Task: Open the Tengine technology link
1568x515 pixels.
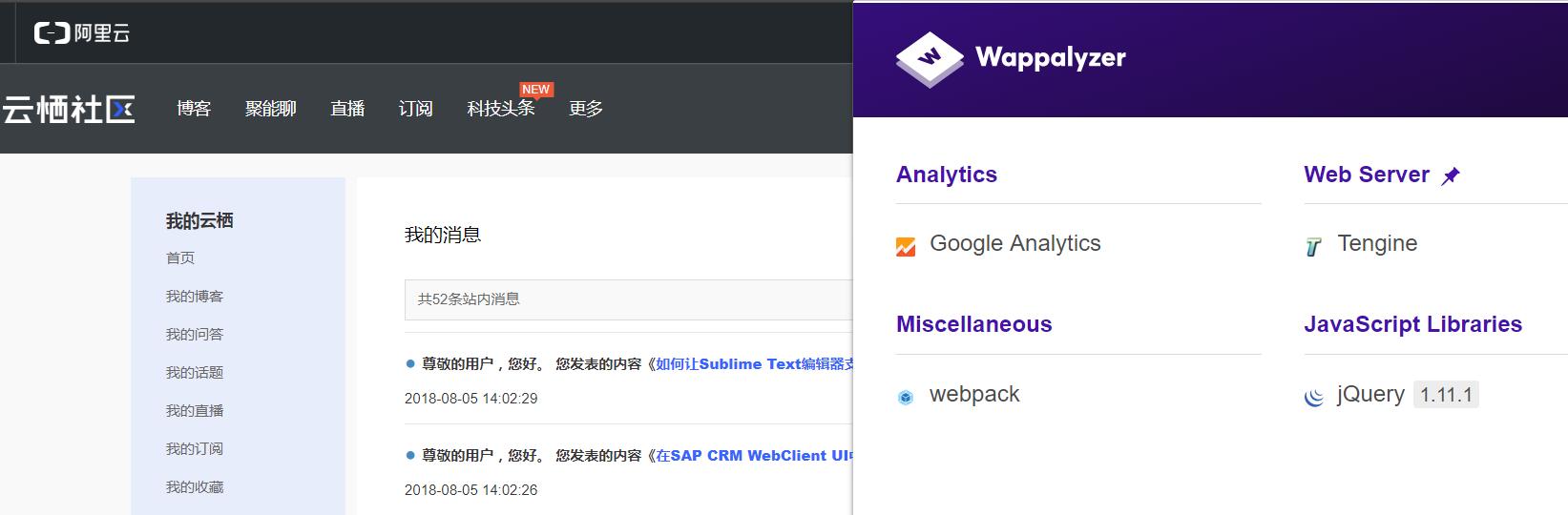Action: 1377,243
